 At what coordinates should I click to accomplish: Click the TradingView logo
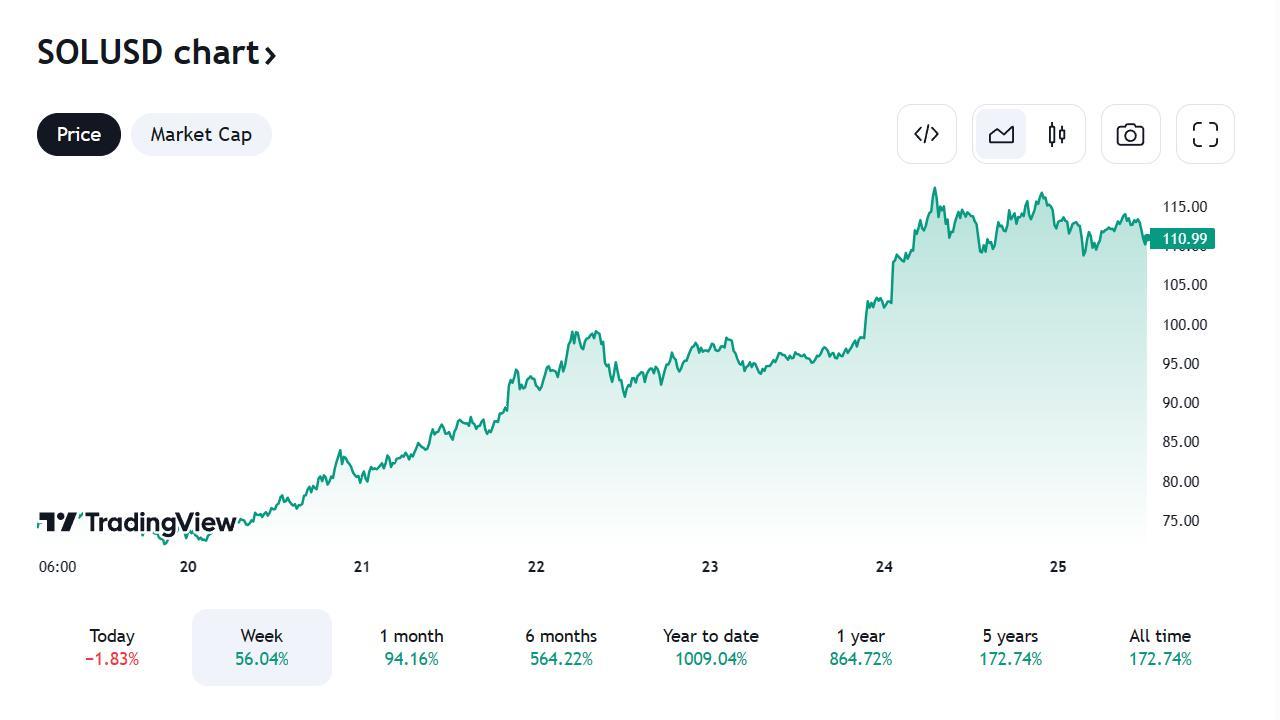[137, 522]
